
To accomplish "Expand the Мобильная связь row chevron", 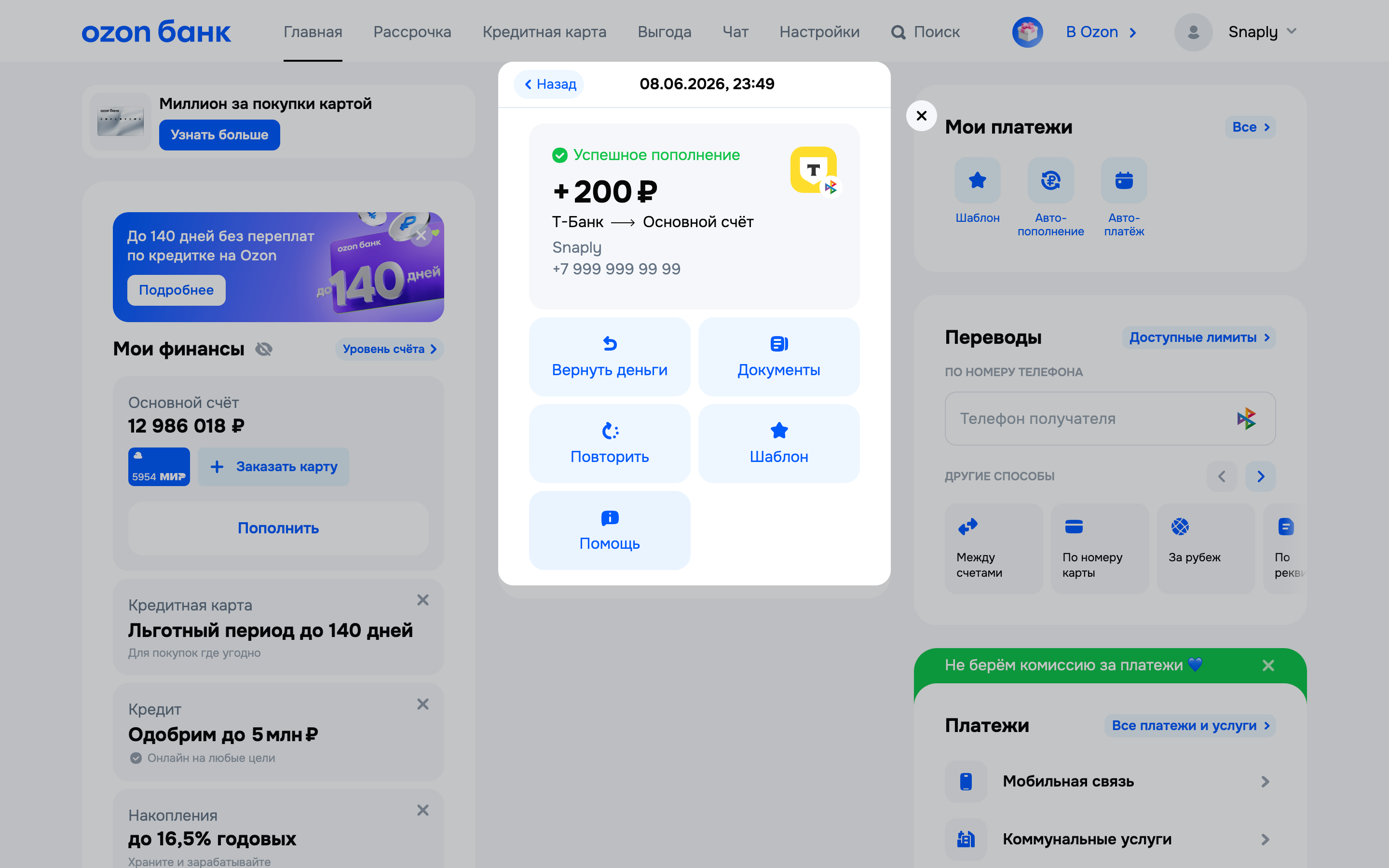I will (1265, 781).
